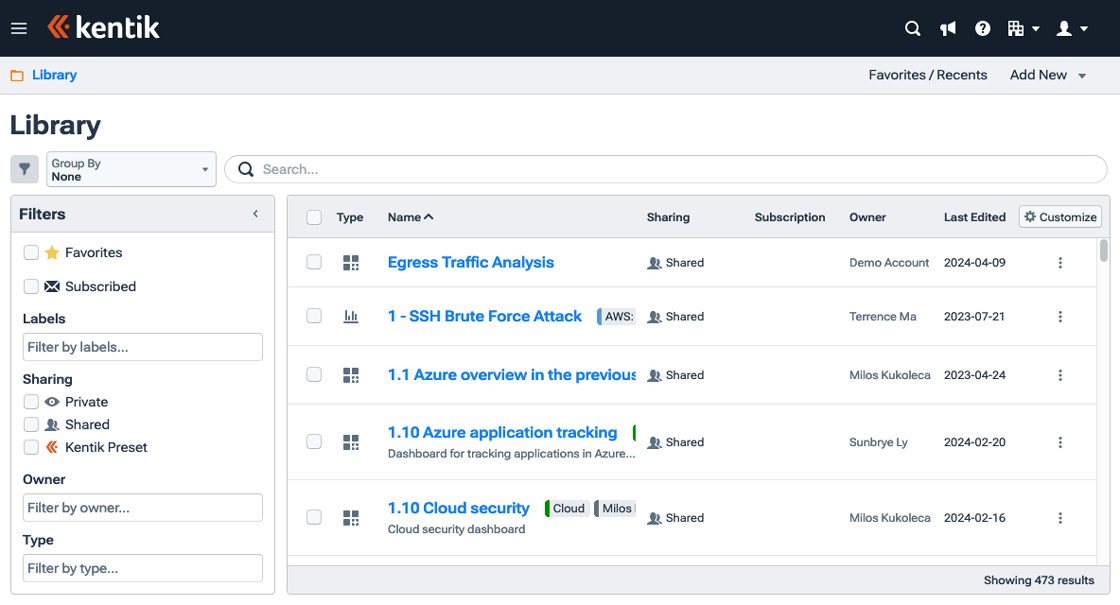
Task: Open Favorites / Recents
Action: coord(927,74)
